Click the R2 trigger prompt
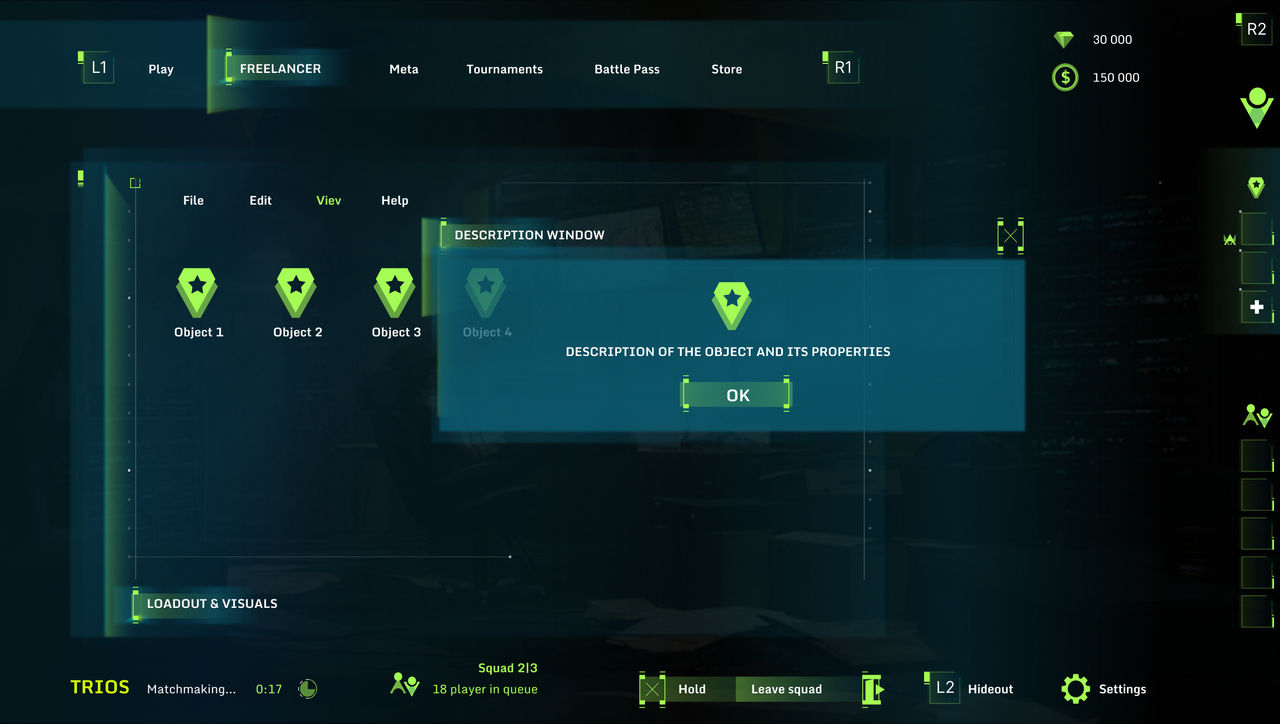 pyautogui.click(x=1256, y=30)
